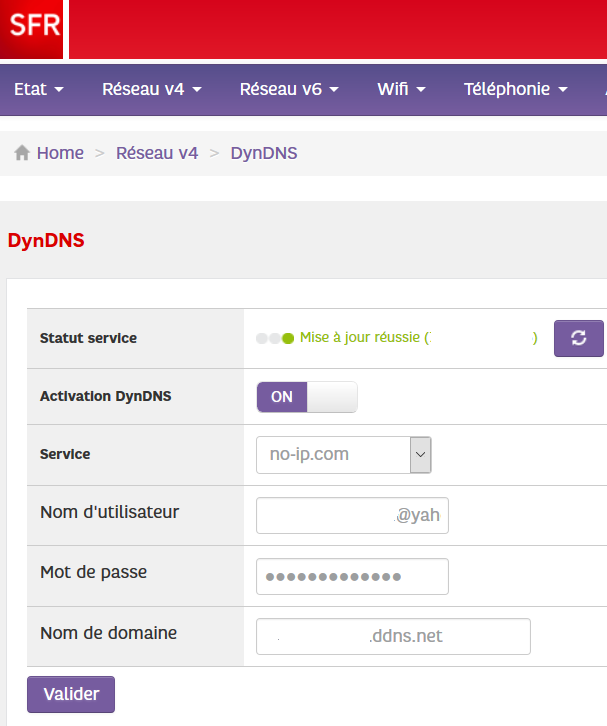Click the DynDNS breadcrumb link
Image resolution: width=607 pixels, height=726 pixels.
point(264,153)
